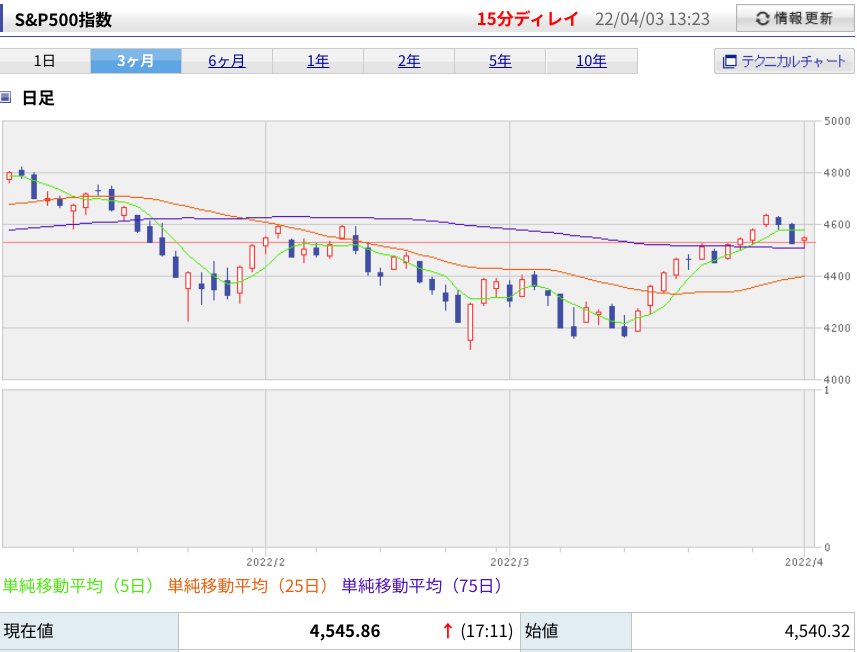This screenshot has width=857, height=652.
Task: Click the 22/04/03 13:23 timestamp
Action: click(652, 20)
